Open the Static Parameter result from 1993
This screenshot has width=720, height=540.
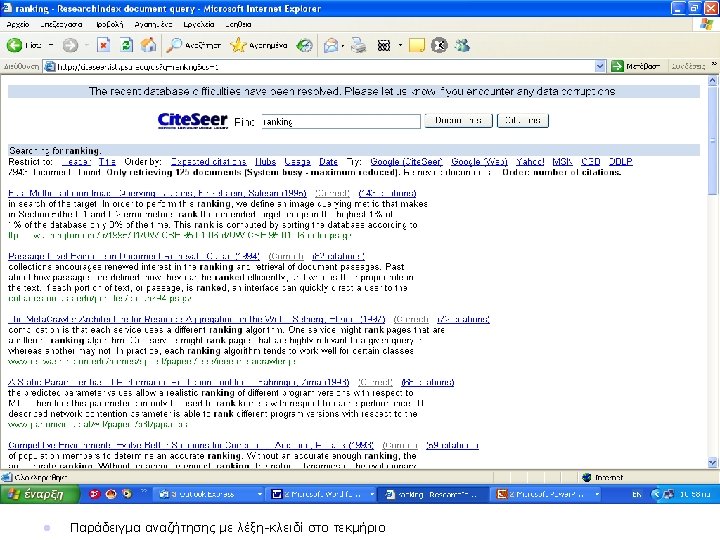tap(179, 382)
